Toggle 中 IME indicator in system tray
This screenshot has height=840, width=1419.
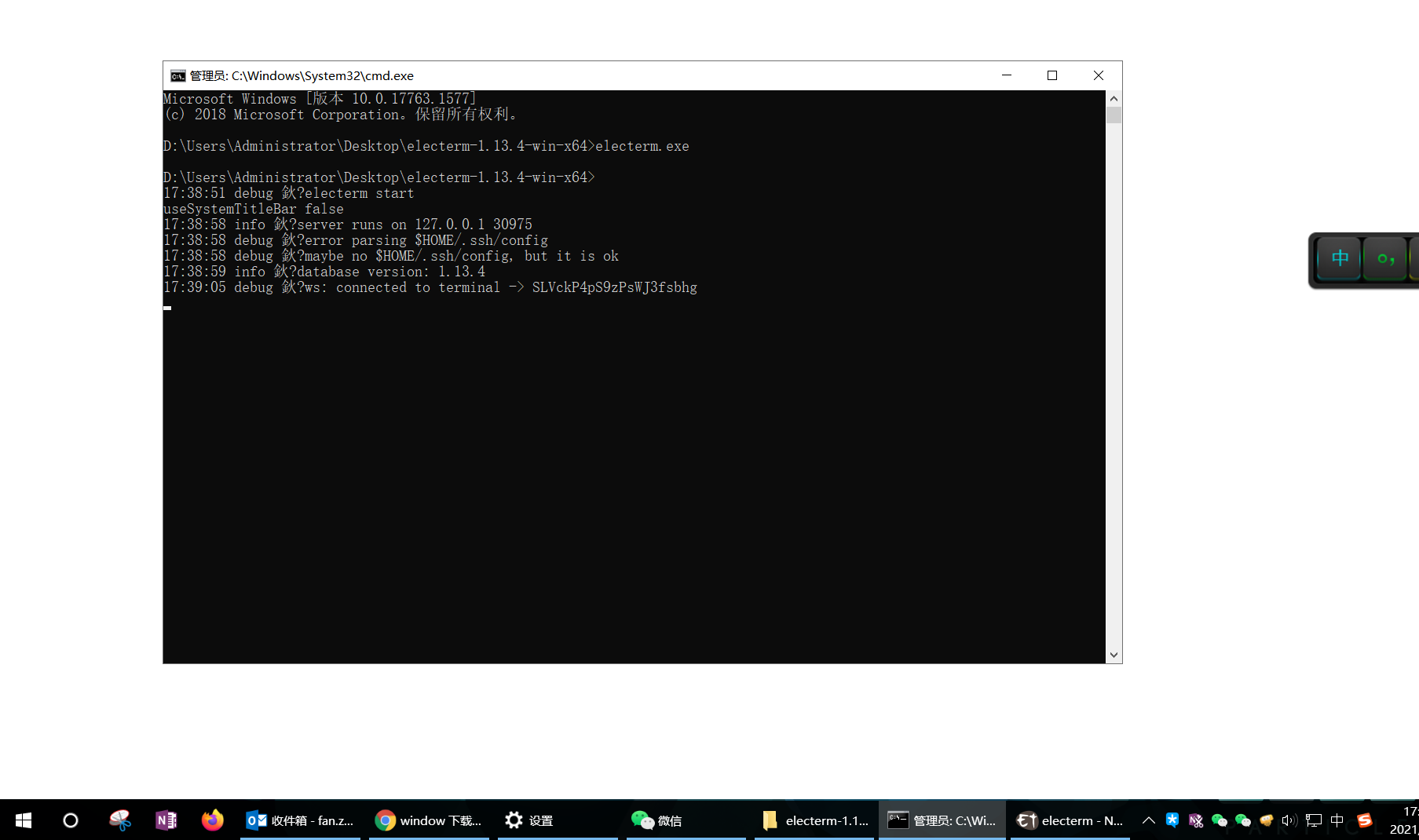1337,820
